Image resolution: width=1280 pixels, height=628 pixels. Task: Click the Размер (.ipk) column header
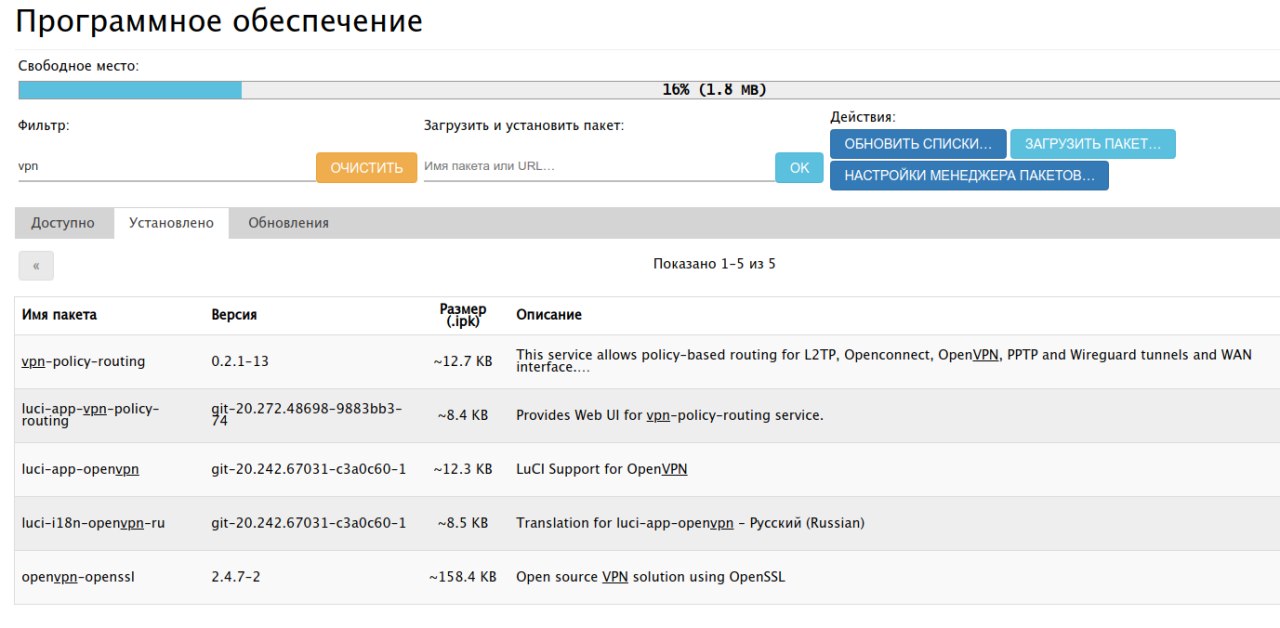pos(463,315)
